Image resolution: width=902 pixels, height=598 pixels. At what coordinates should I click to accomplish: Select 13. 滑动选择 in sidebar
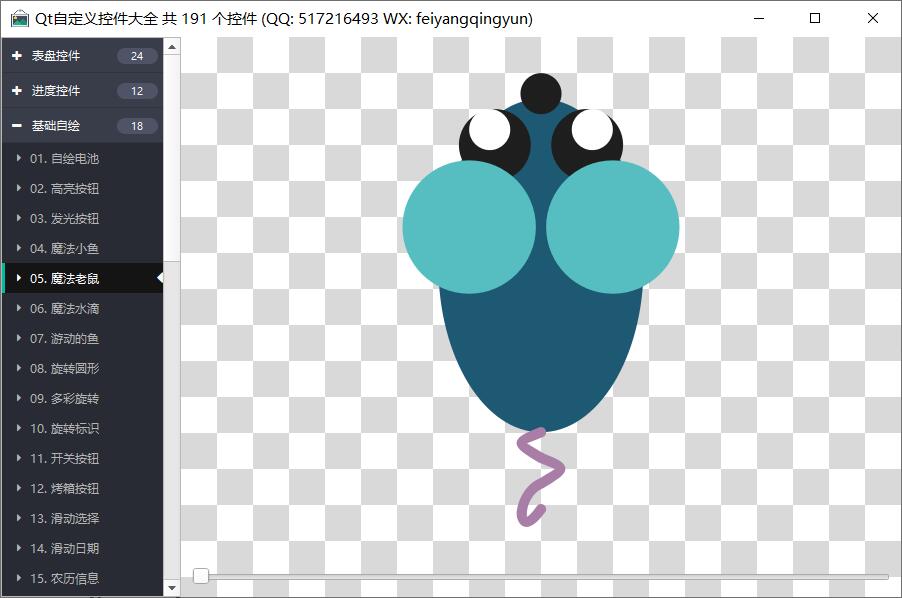coord(64,518)
